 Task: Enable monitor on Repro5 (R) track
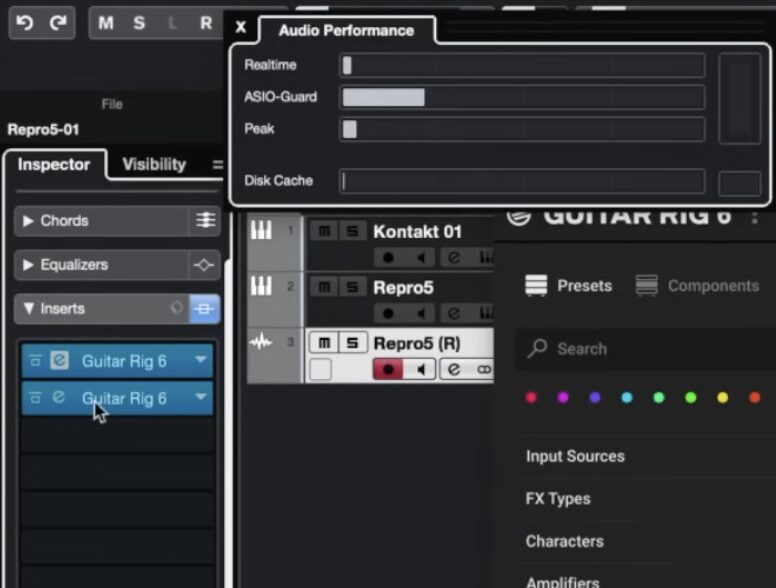coord(421,370)
